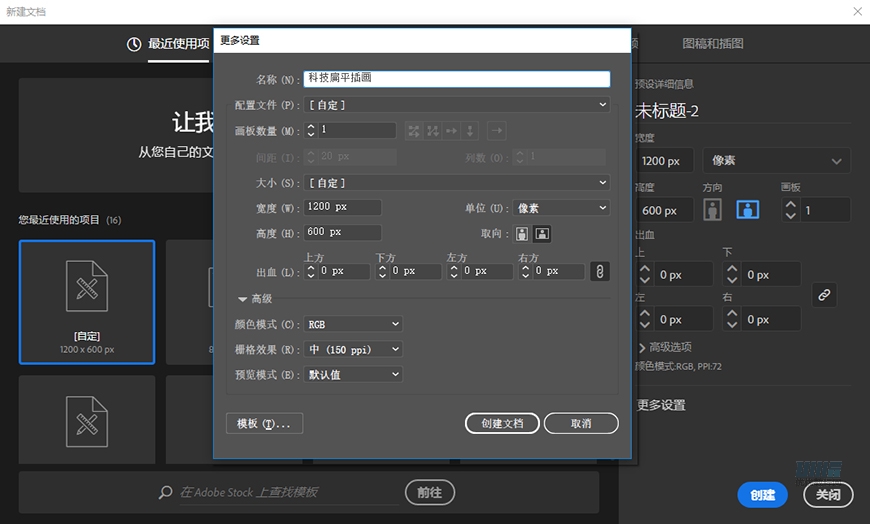Select the arrange by row icon
Screen dimensions: 870x524
pos(452,131)
